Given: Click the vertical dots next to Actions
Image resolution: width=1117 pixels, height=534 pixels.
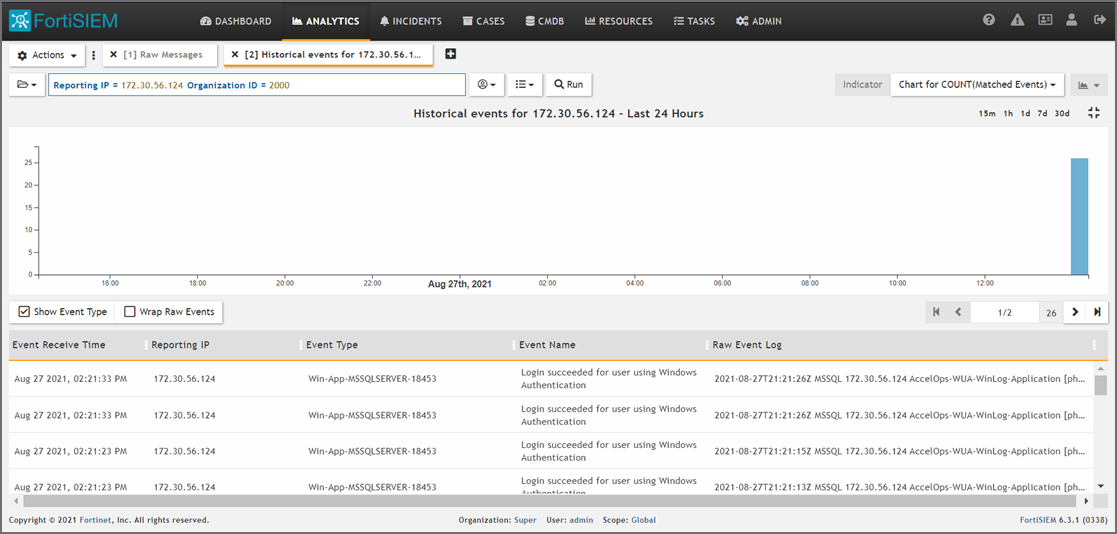Looking at the screenshot, I should click(93, 55).
